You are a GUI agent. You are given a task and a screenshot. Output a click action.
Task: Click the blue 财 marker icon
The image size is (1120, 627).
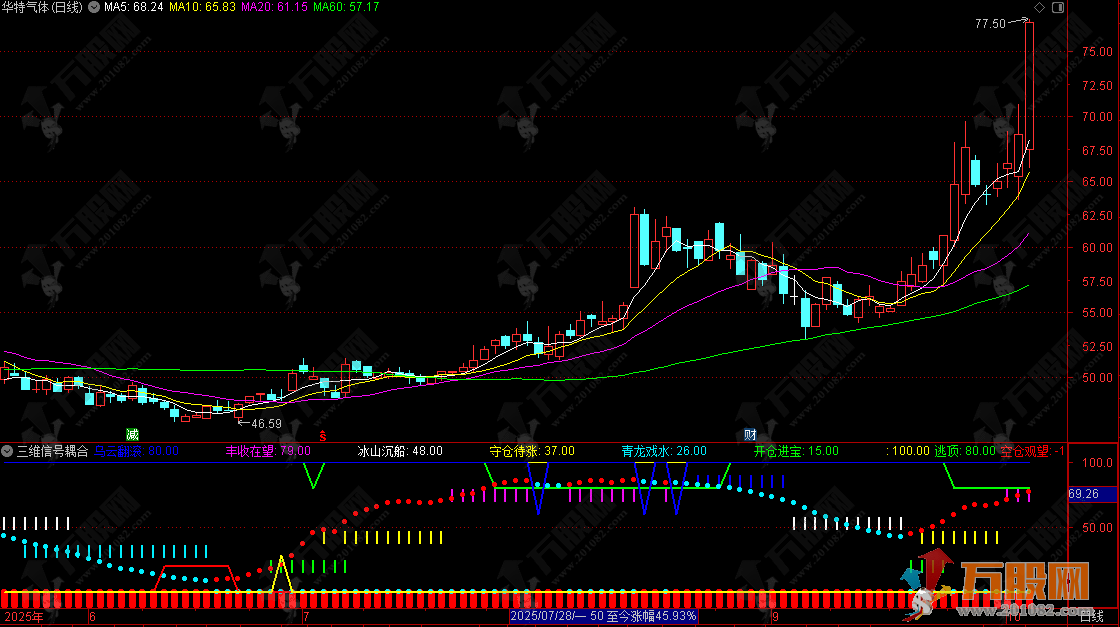pyautogui.click(x=750, y=435)
